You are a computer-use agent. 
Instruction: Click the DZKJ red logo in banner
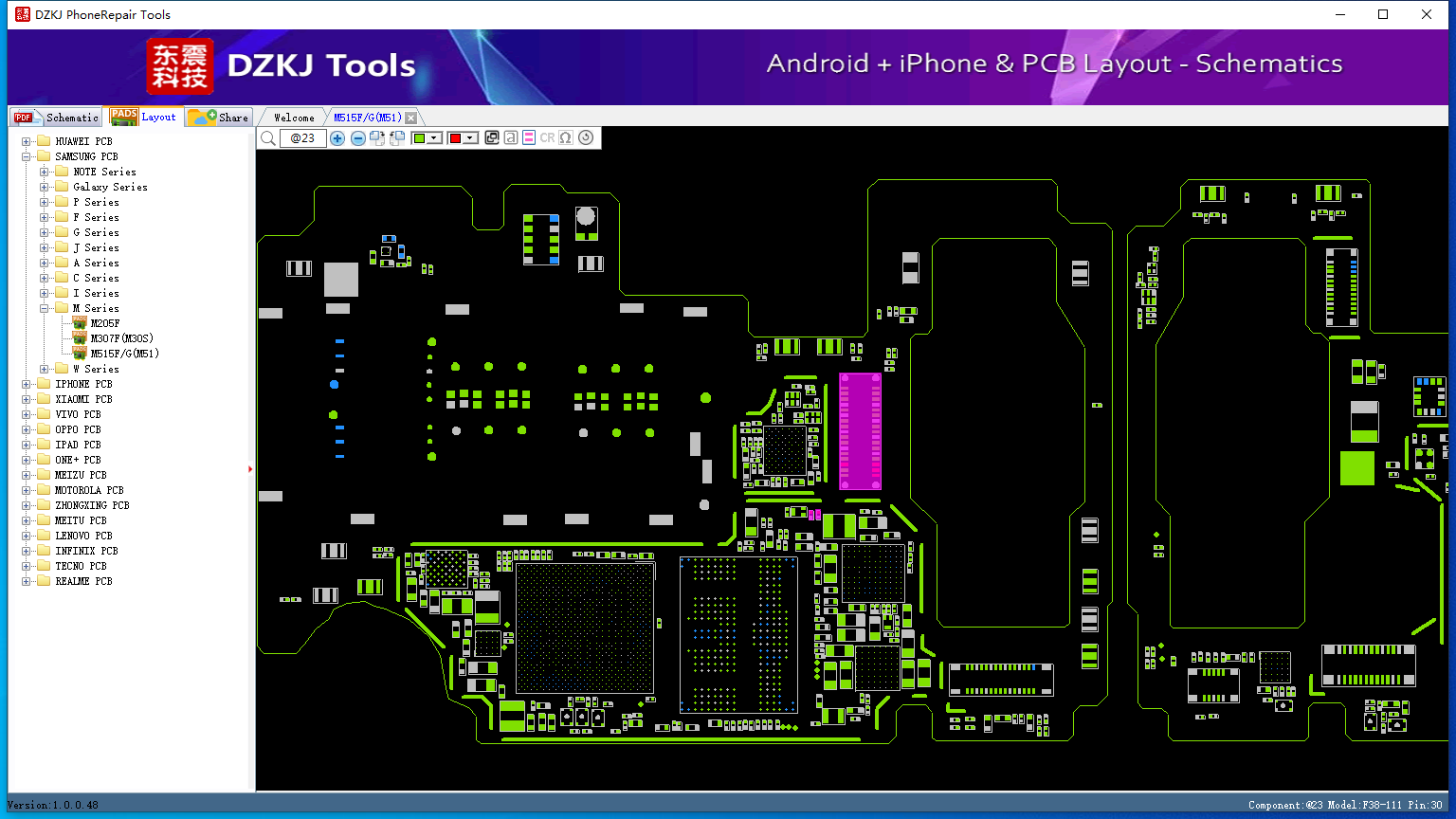click(180, 66)
